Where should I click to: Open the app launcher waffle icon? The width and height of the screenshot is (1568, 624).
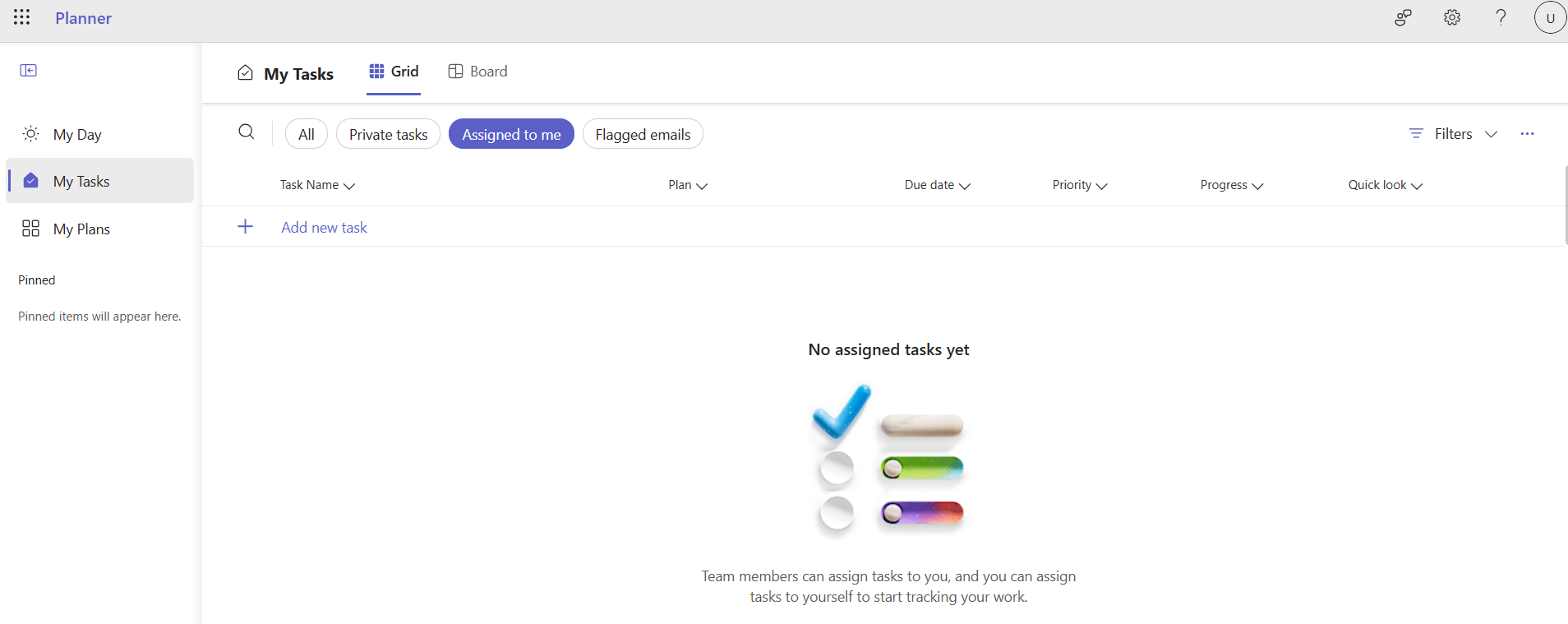(x=22, y=17)
